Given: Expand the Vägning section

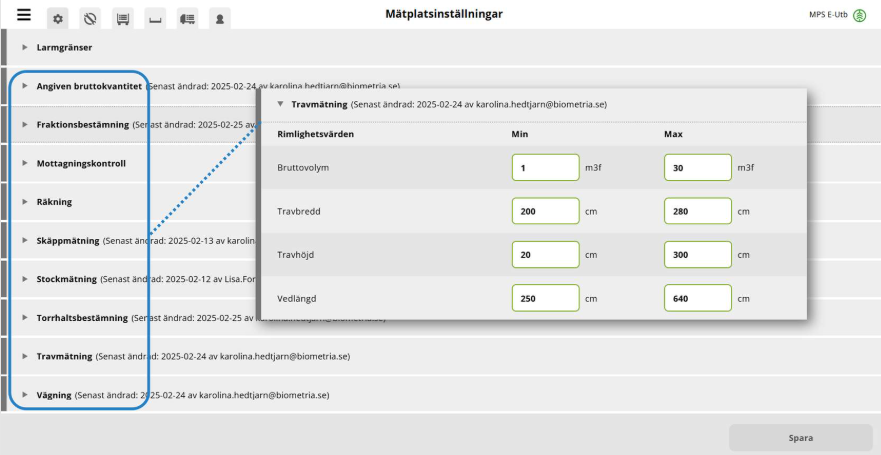Looking at the screenshot, I should pyautogui.click(x=53, y=394).
